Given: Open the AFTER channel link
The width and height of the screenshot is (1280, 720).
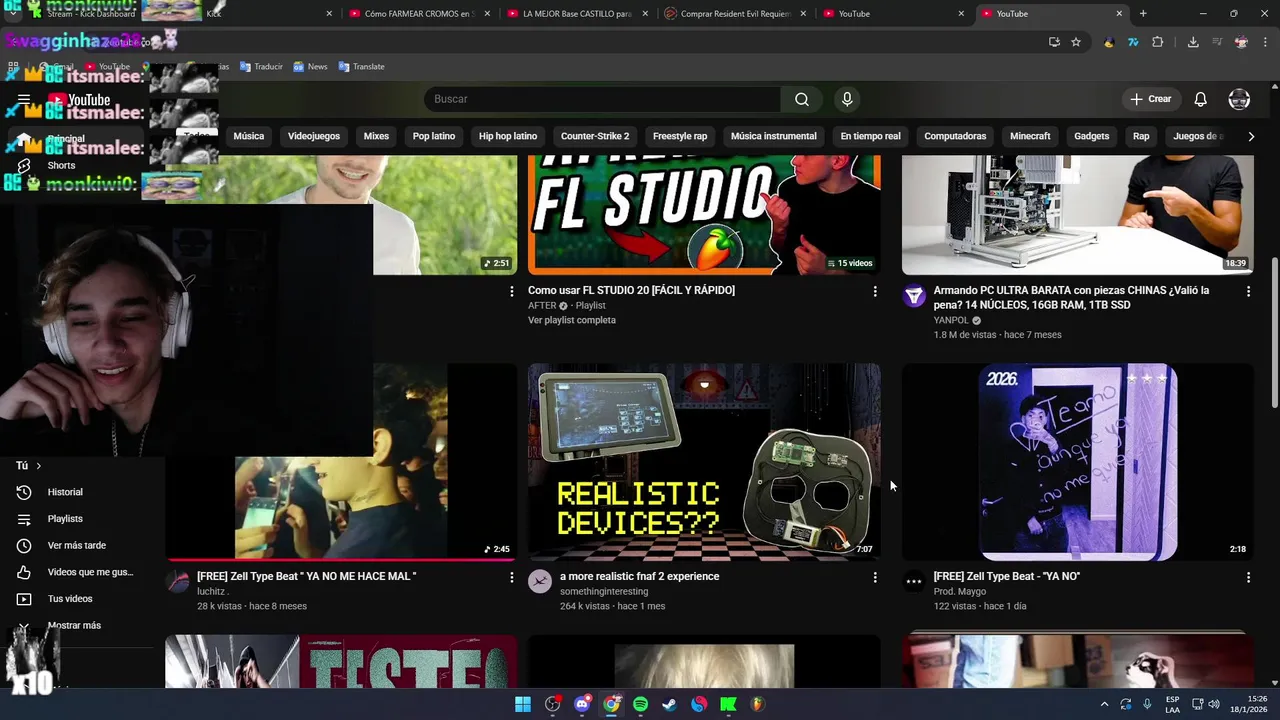Looking at the screenshot, I should click(x=542, y=306).
